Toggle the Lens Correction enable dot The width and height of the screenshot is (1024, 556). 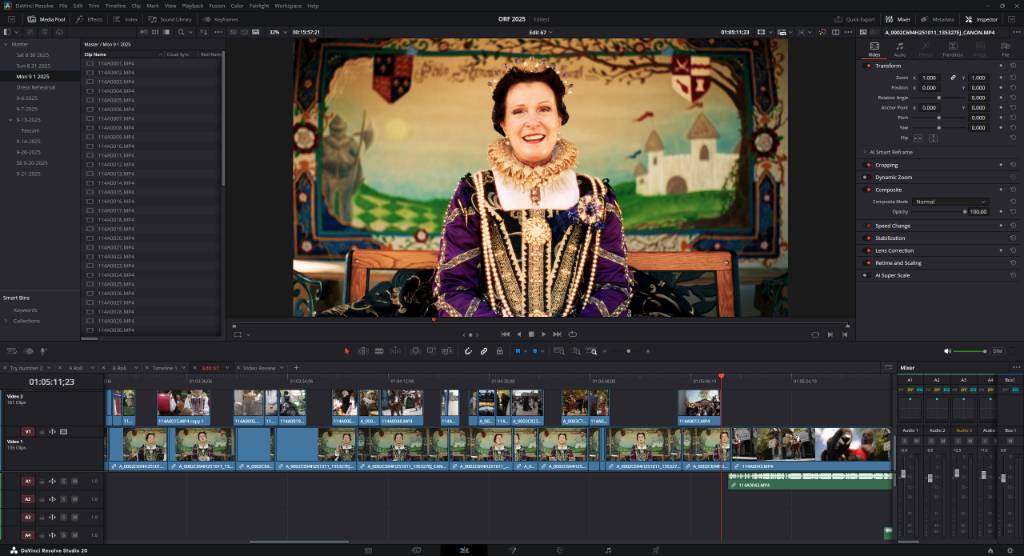(868, 250)
